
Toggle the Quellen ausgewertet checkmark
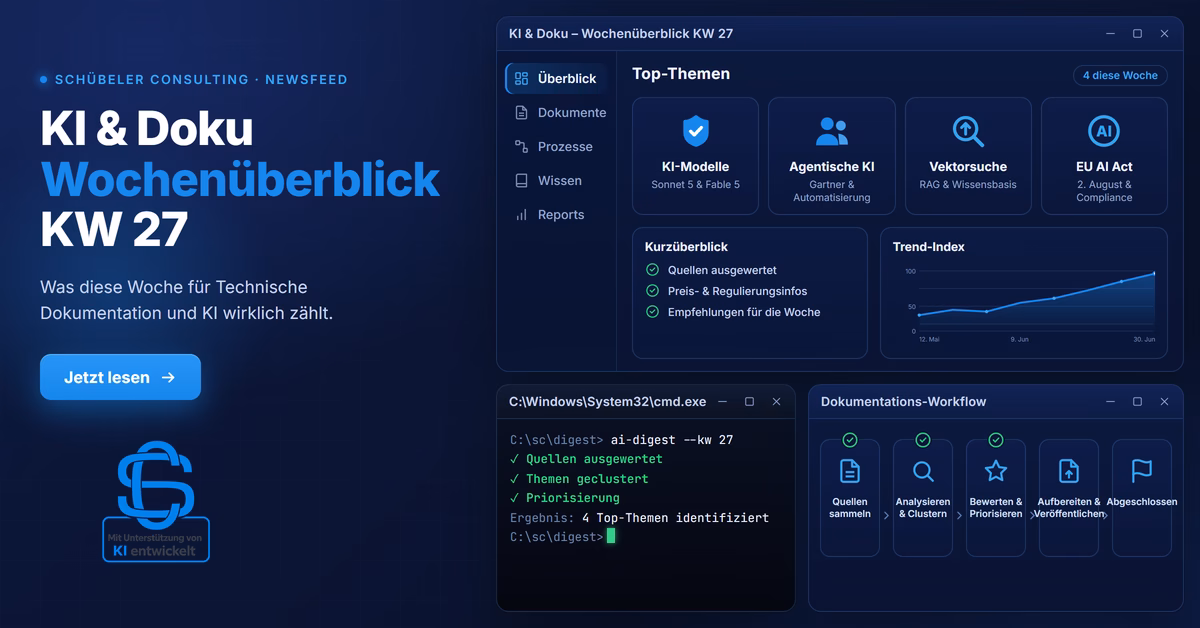point(653,270)
